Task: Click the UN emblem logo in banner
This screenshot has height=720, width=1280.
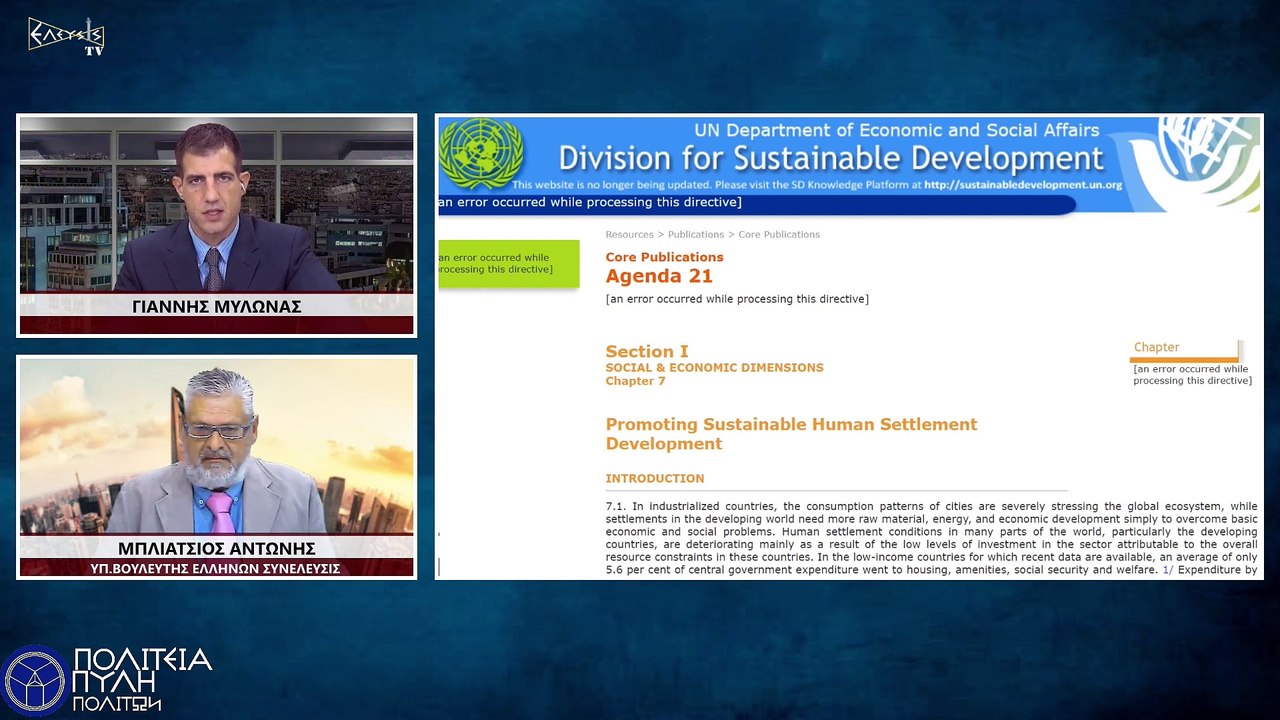Action: coord(481,154)
